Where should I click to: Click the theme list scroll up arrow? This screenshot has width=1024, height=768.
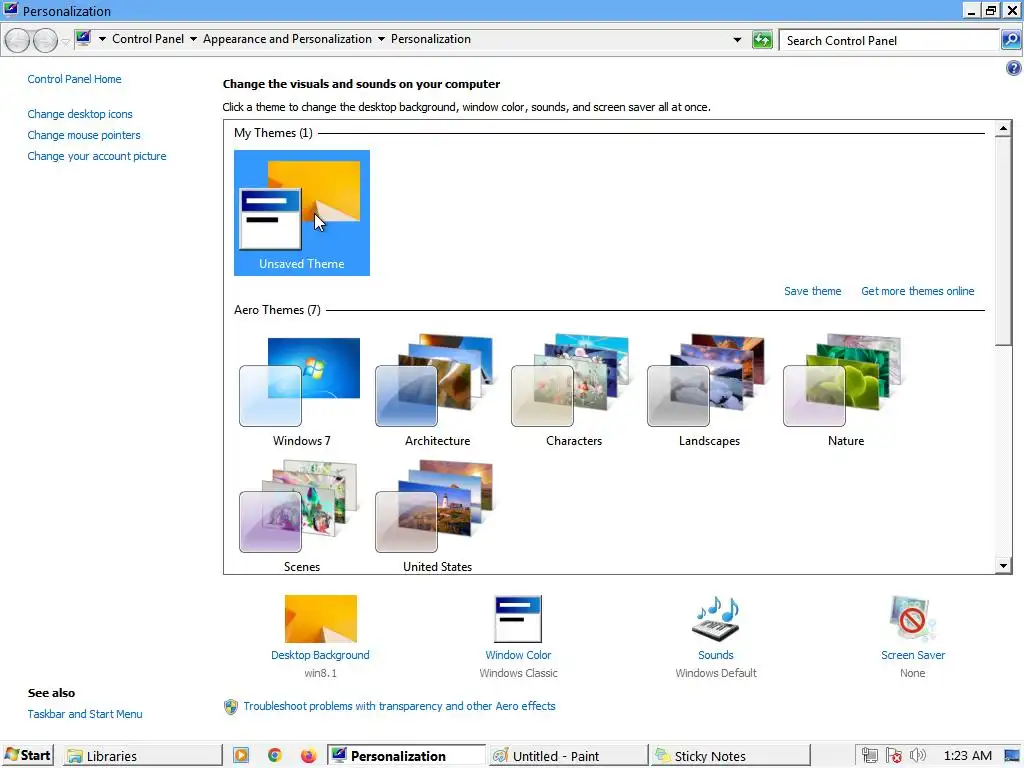1003,128
